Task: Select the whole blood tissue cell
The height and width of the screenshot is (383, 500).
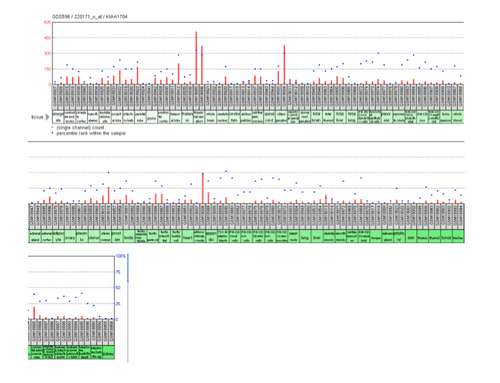Action: 458,117
